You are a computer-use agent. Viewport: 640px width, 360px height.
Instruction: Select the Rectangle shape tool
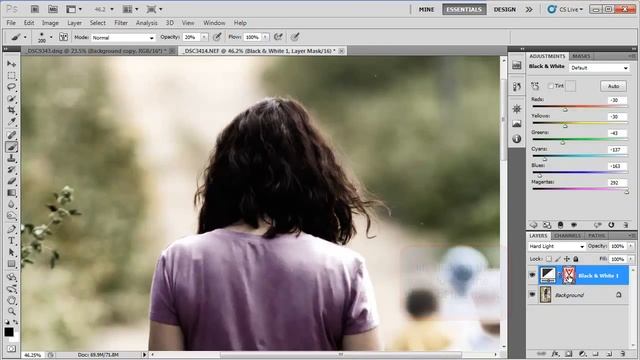11,264
